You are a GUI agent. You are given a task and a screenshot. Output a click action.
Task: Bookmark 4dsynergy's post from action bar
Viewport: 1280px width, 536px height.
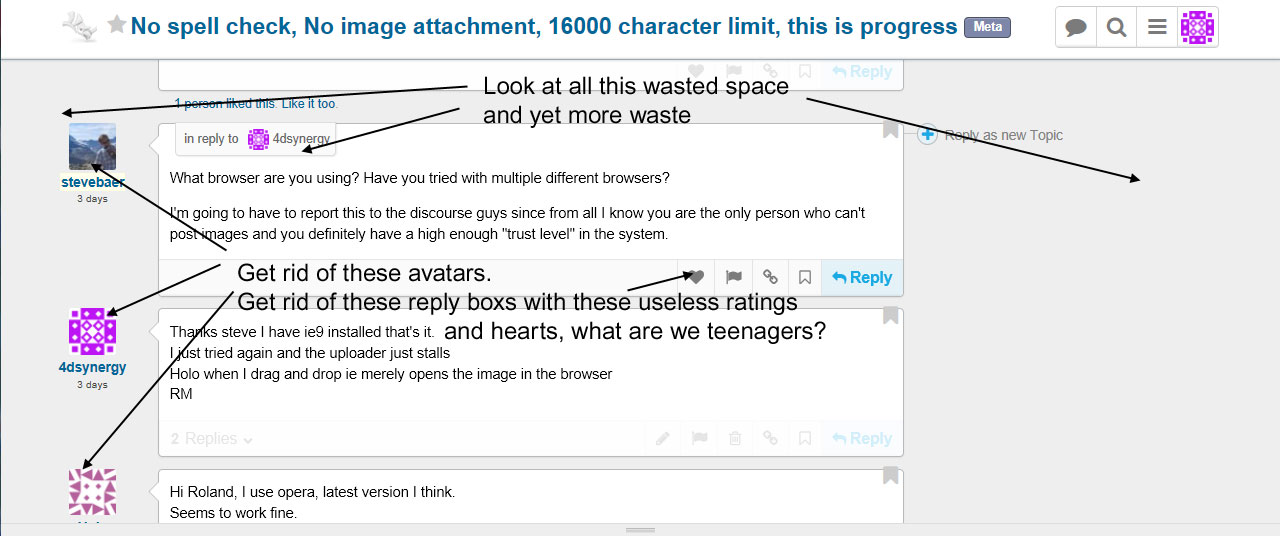click(x=805, y=438)
